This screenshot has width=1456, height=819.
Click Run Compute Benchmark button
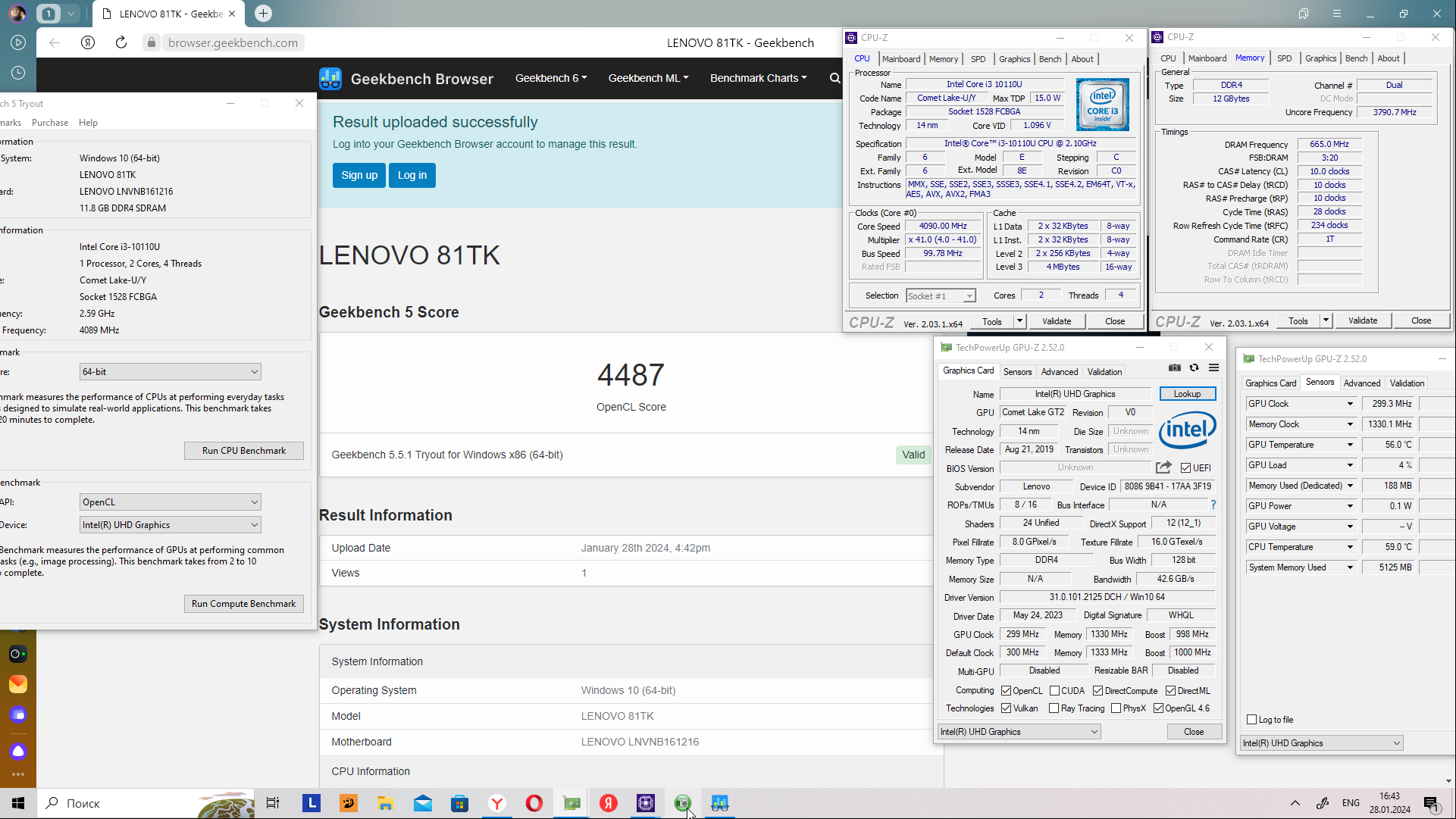[244, 604]
